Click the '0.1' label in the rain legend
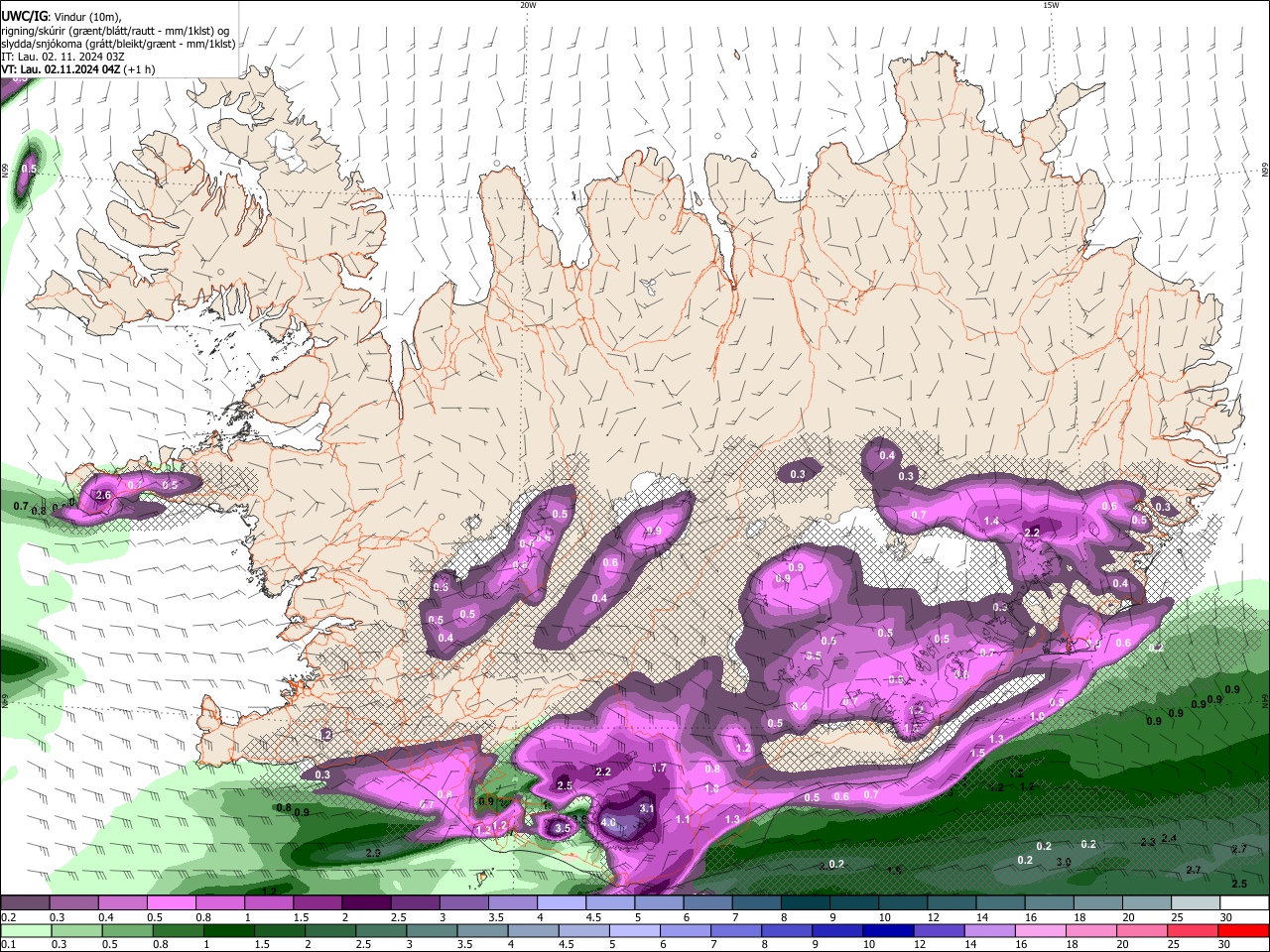Screen dimensions: 1270x952 pyautogui.click(x=6, y=945)
